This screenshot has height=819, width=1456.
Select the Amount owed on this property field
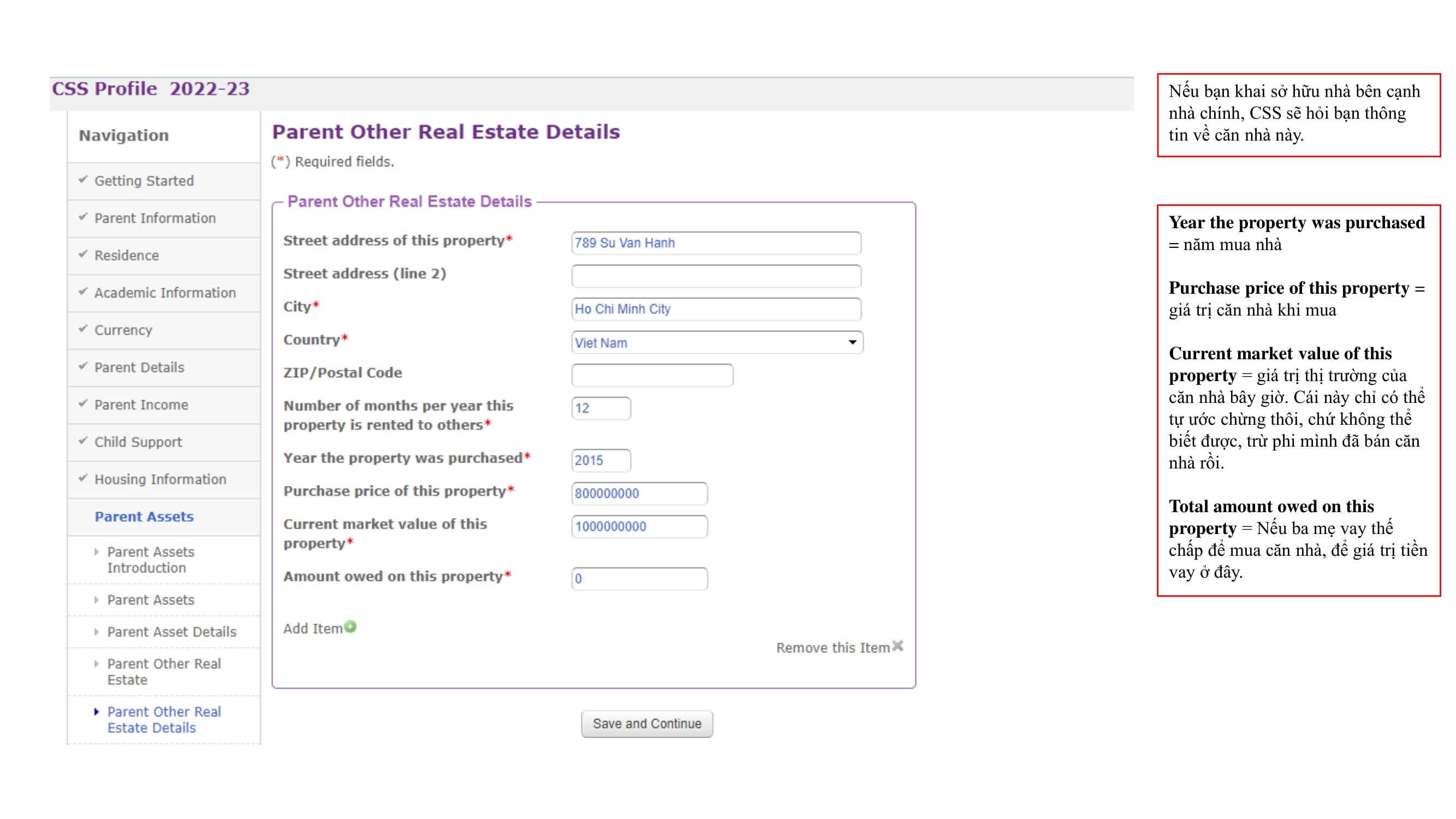pyautogui.click(x=639, y=579)
